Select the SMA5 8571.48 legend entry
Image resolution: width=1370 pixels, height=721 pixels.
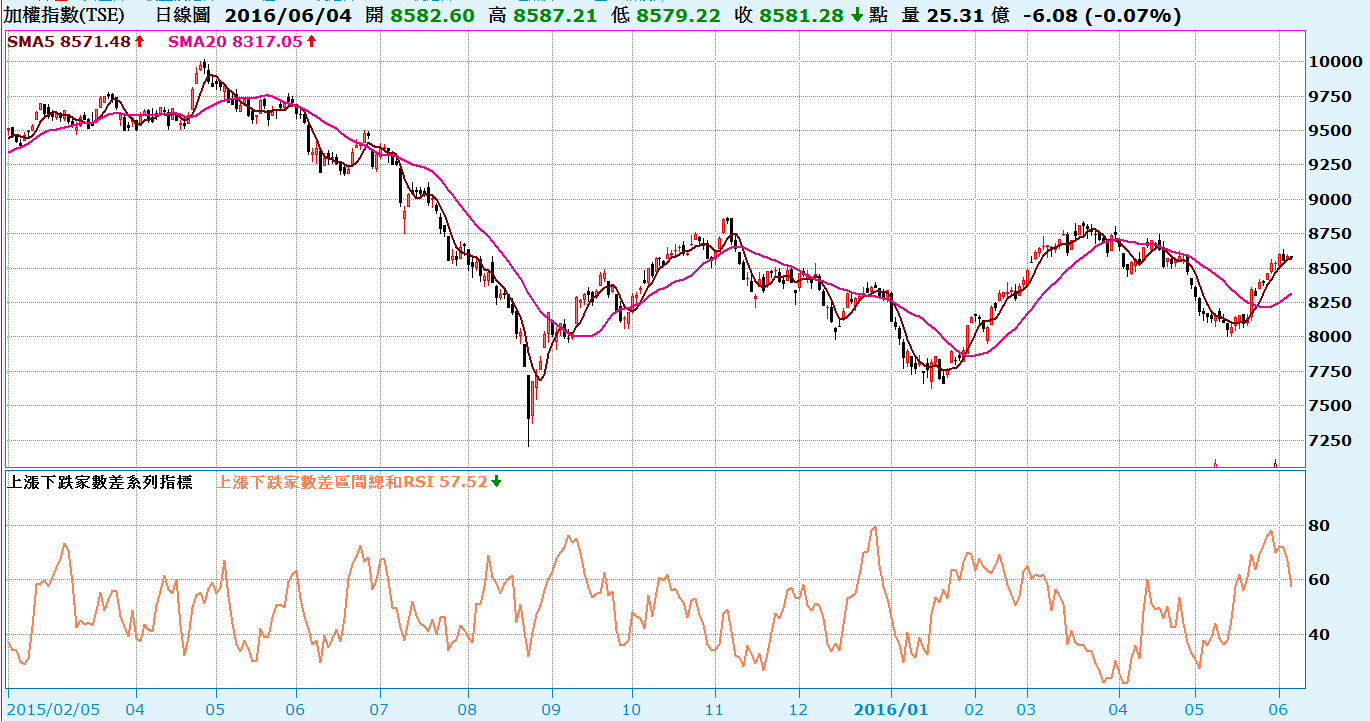click(68, 41)
